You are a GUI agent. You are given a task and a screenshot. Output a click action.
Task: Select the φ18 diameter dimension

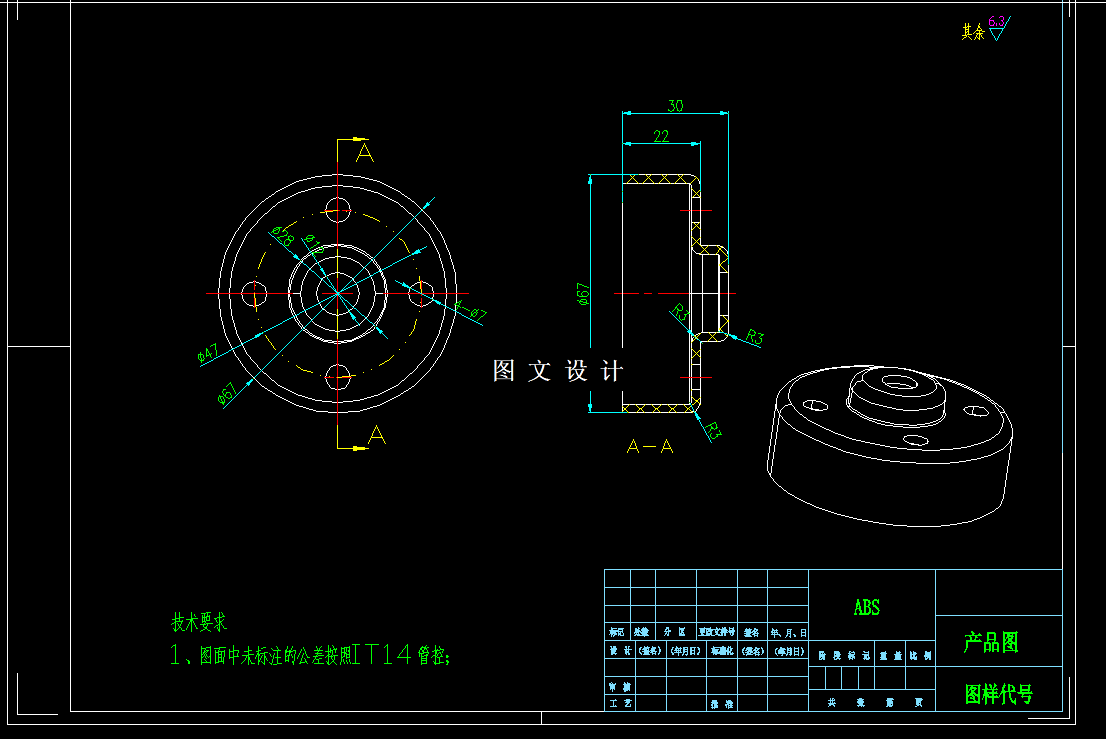[315, 245]
